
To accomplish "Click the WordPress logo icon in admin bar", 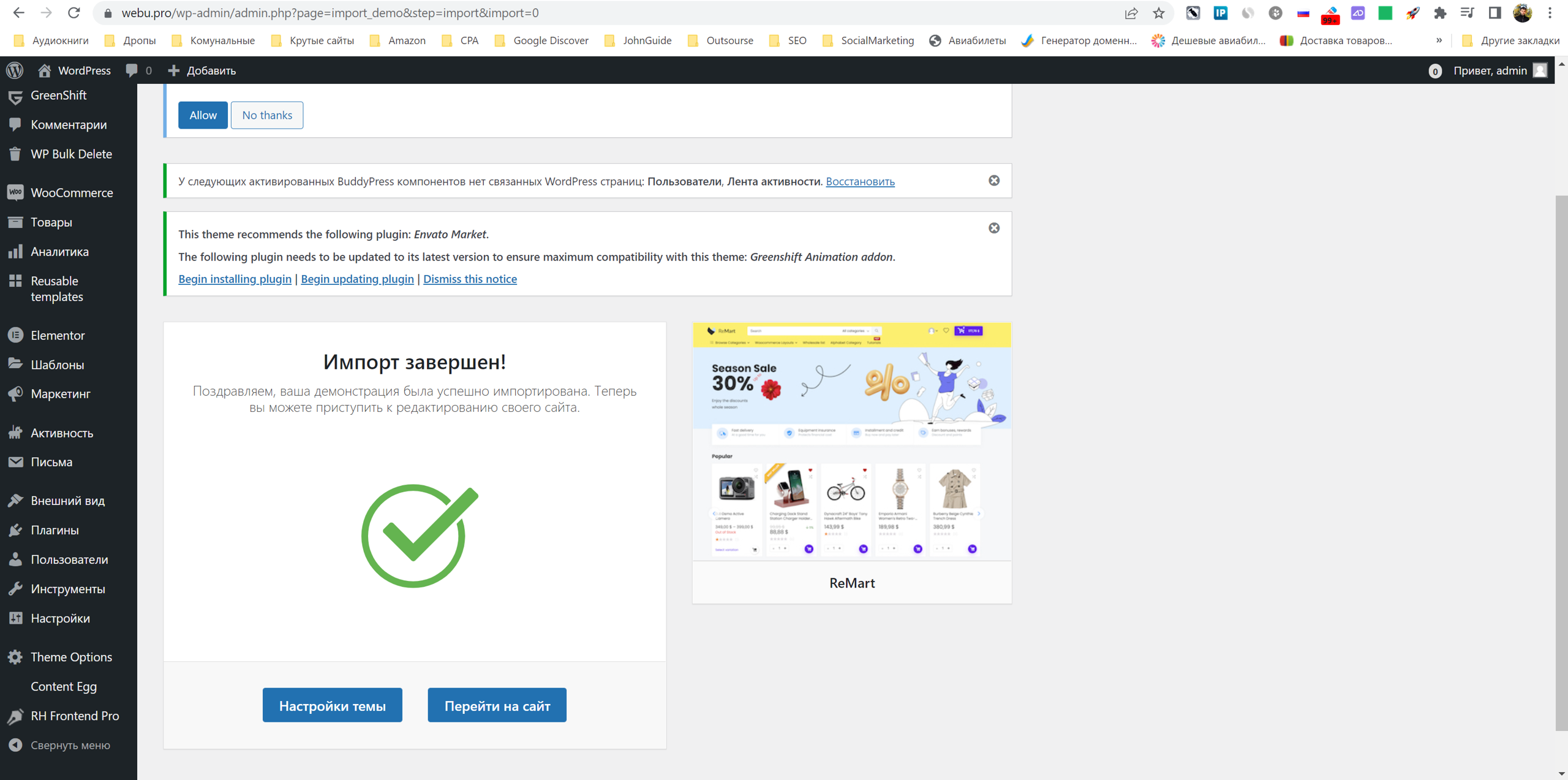I will pos(15,70).
